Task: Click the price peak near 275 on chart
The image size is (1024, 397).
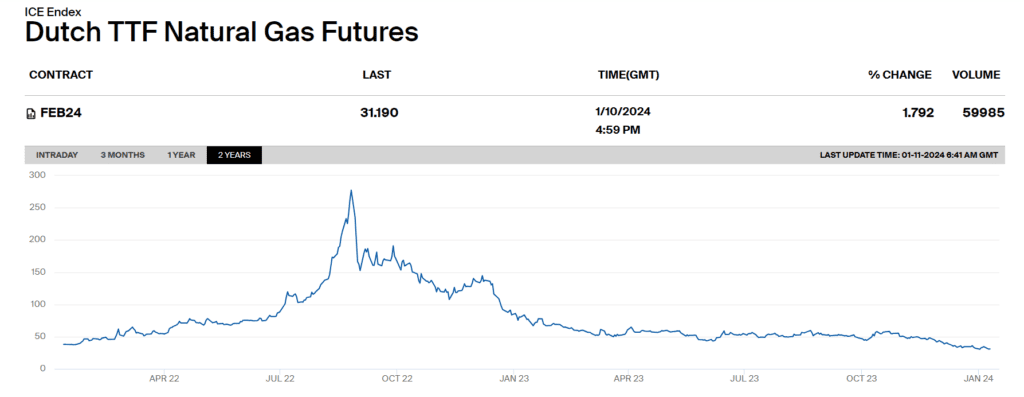Action: click(351, 191)
